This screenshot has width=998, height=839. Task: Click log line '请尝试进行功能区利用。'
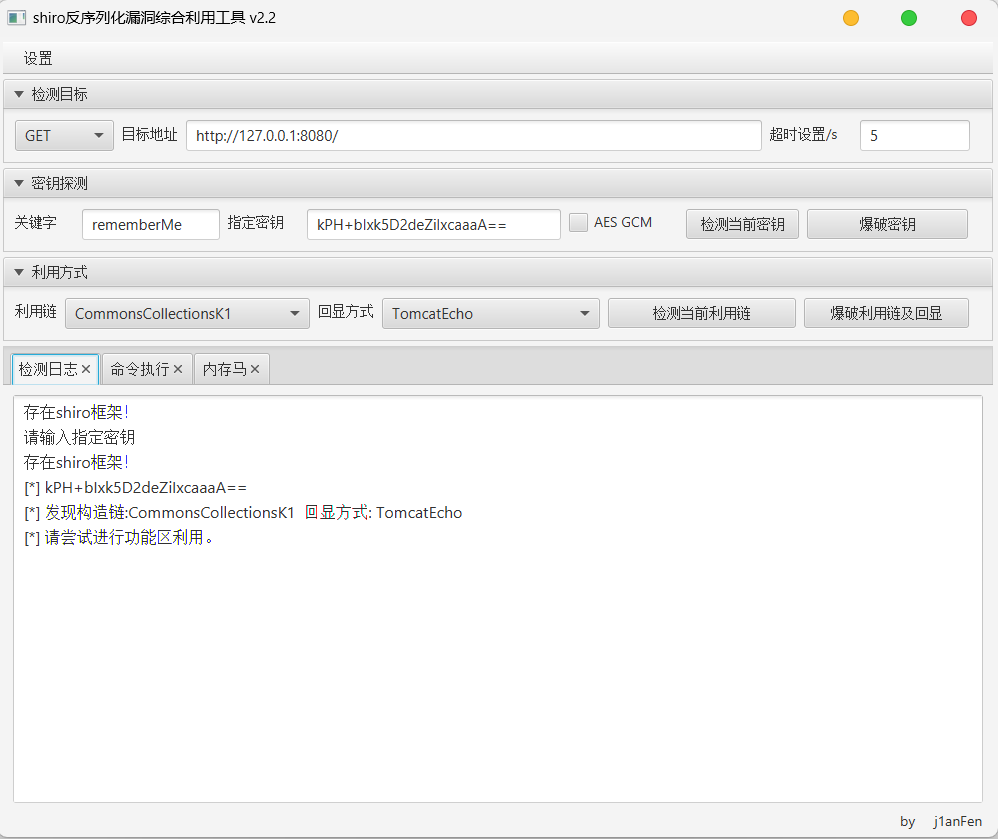pyautogui.click(x=129, y=537)
